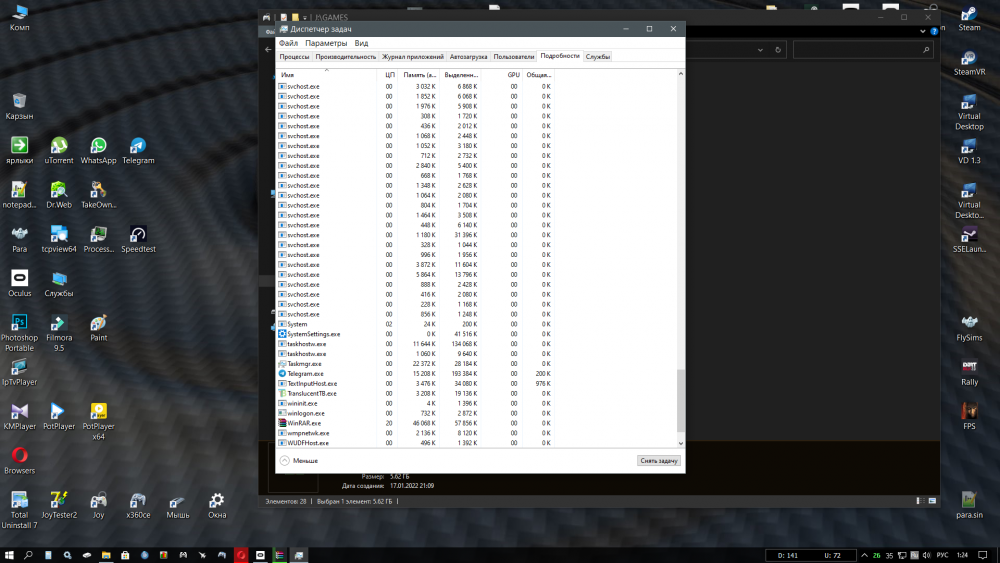
Task: Open the Opera icon on the taskbar
Action: pos(241,555)
